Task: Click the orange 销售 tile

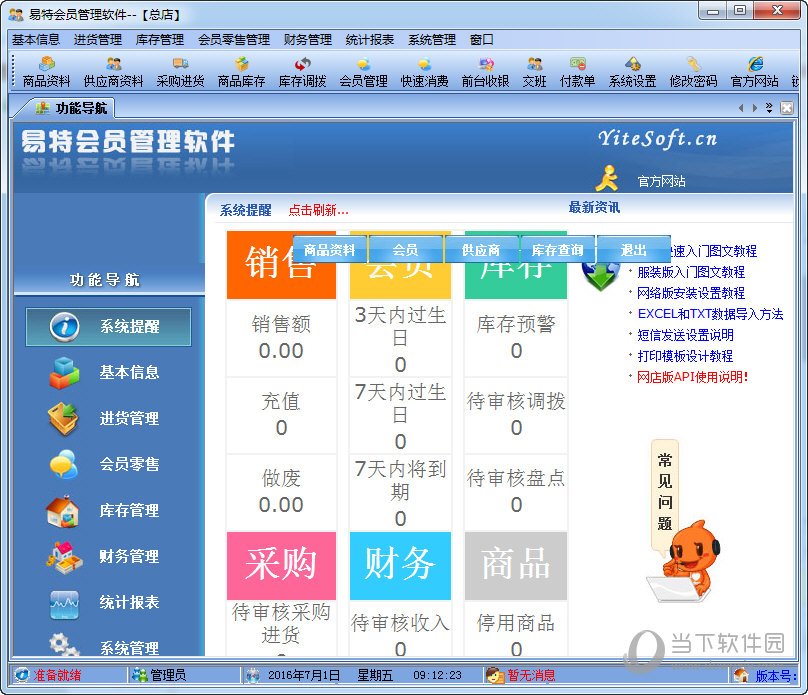Action: [x=281, y=264]
